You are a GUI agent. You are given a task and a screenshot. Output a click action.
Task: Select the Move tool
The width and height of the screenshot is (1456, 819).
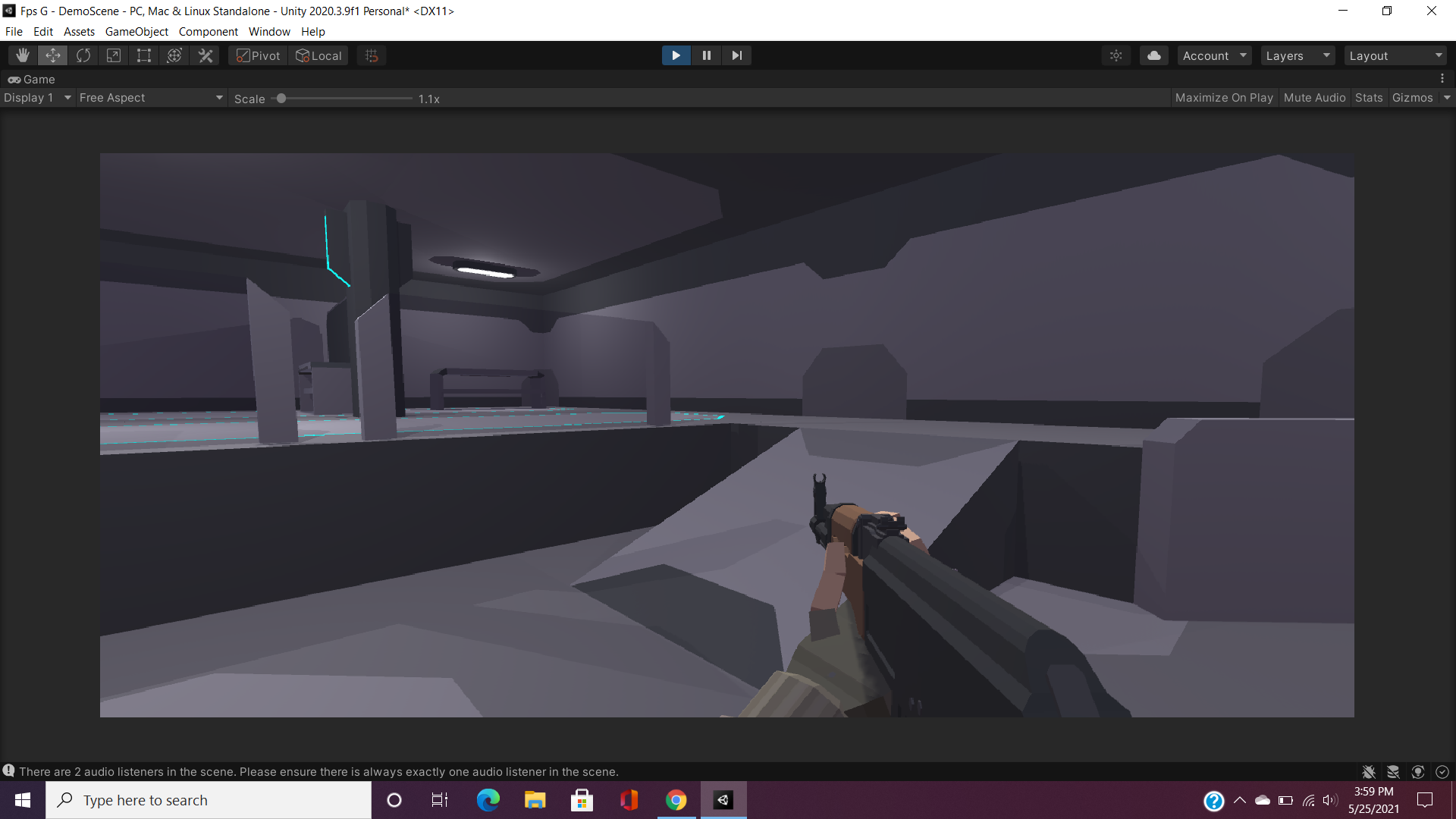pos(53,55)
